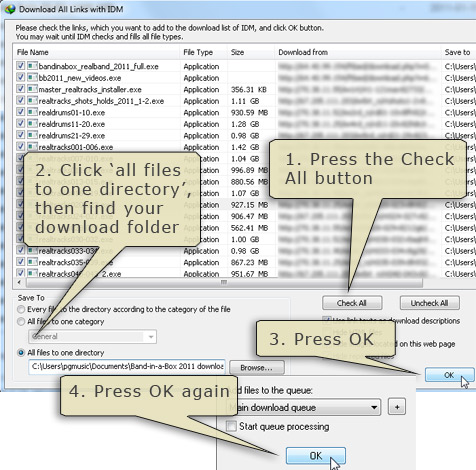The height and width of the screenshot is (470, 476).
Task: Toggle realtracks001-006.exe checkbox
Action: tap(21, 146)
